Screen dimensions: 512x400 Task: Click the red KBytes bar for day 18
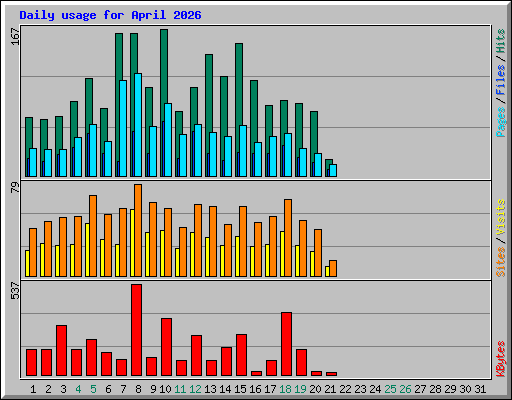point(286,344)
